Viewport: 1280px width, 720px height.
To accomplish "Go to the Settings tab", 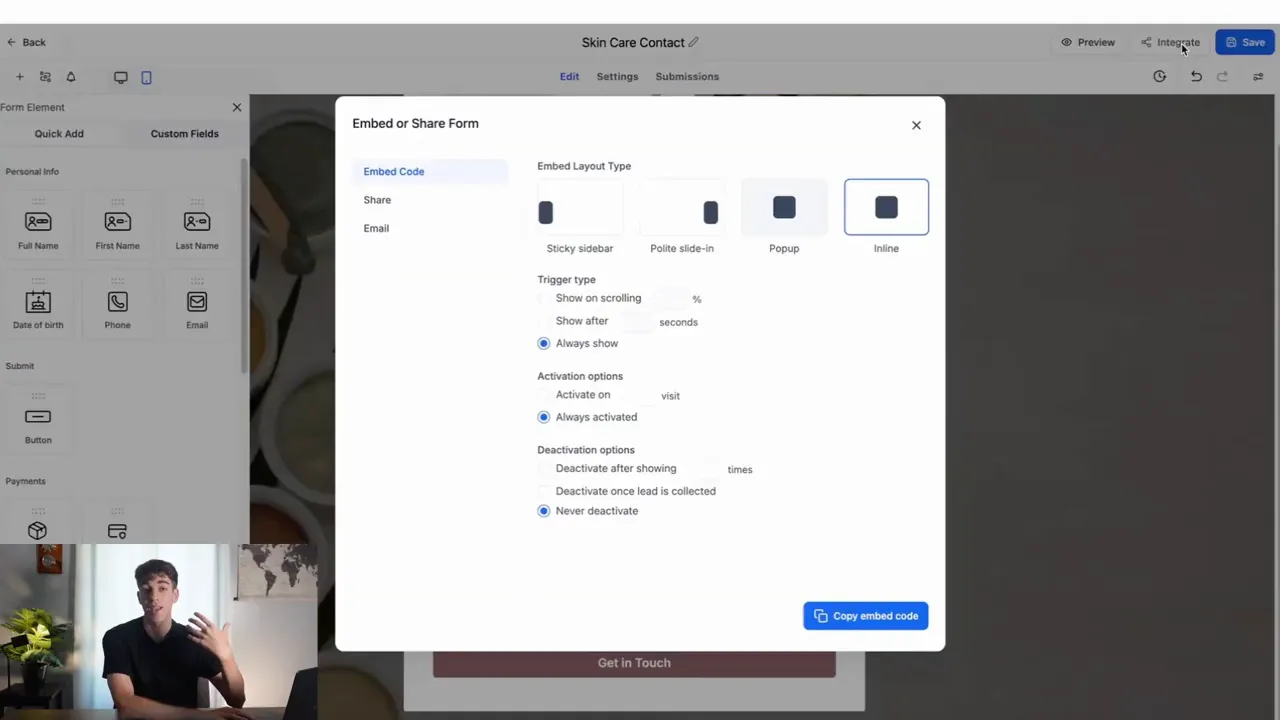I will point(617,76).
